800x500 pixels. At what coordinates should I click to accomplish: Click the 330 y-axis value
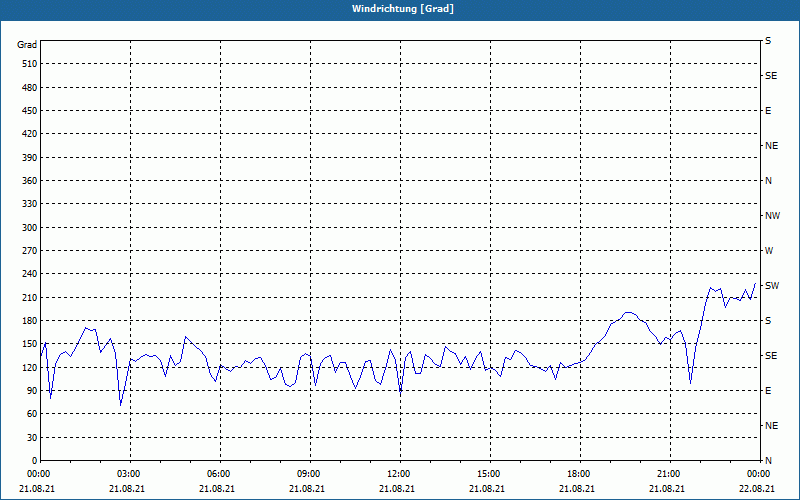tap(30, 204)
